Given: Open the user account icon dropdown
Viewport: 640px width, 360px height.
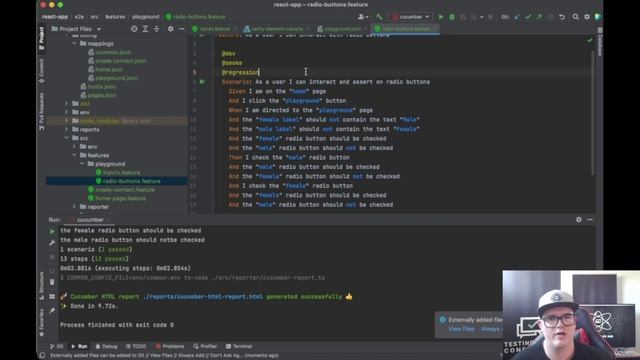Looking at the screenshot, I should 363,17.
